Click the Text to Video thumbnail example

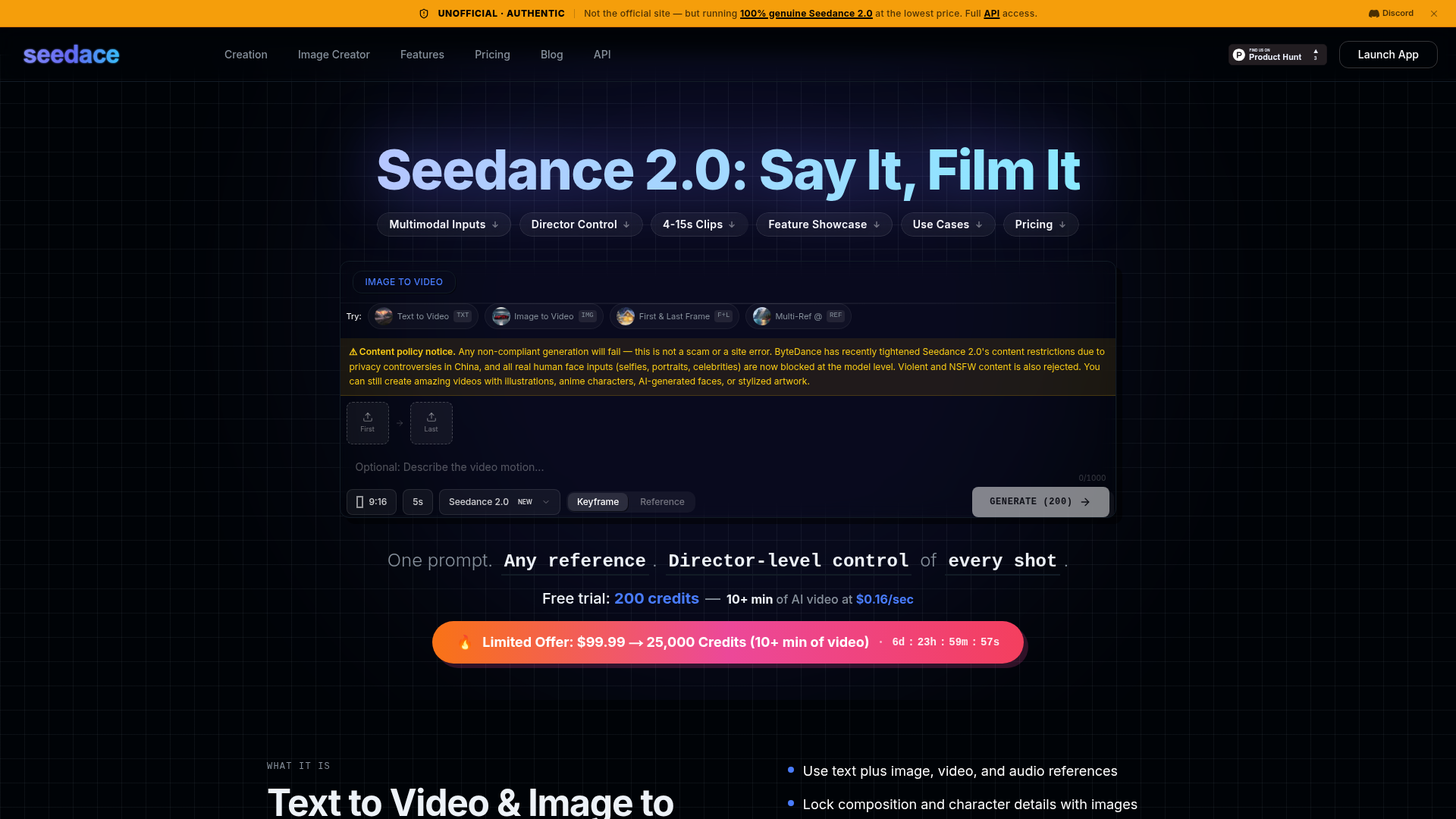point(384,316)
